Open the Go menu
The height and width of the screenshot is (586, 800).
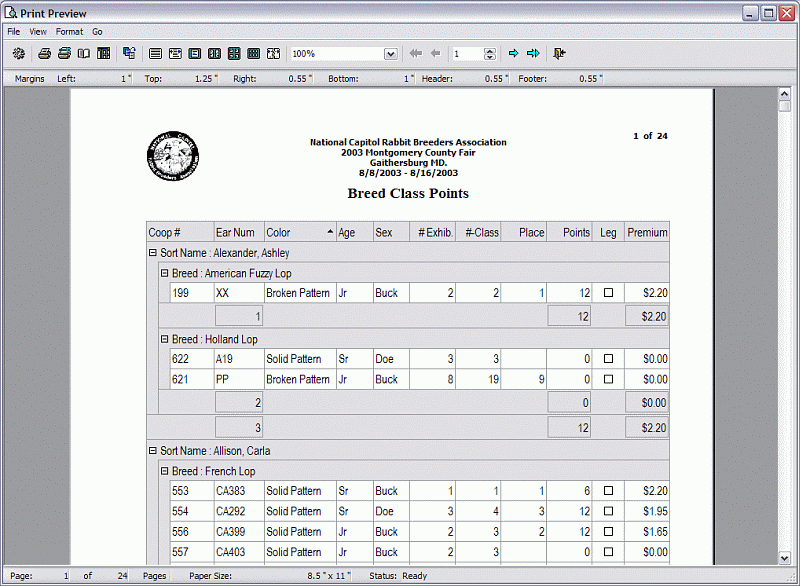97,32
